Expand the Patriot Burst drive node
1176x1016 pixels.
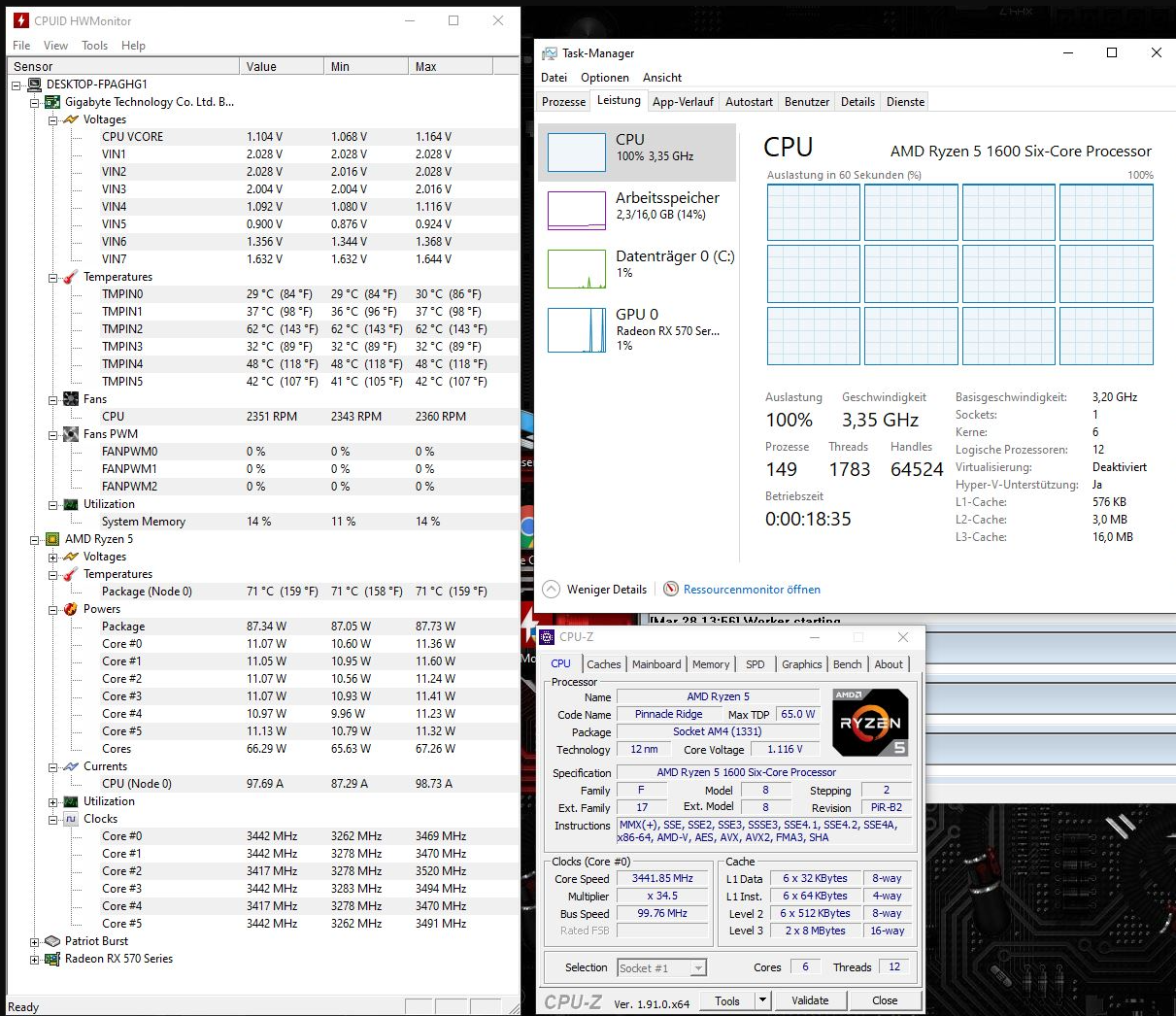pyautogui.click(x=35, y=941)
